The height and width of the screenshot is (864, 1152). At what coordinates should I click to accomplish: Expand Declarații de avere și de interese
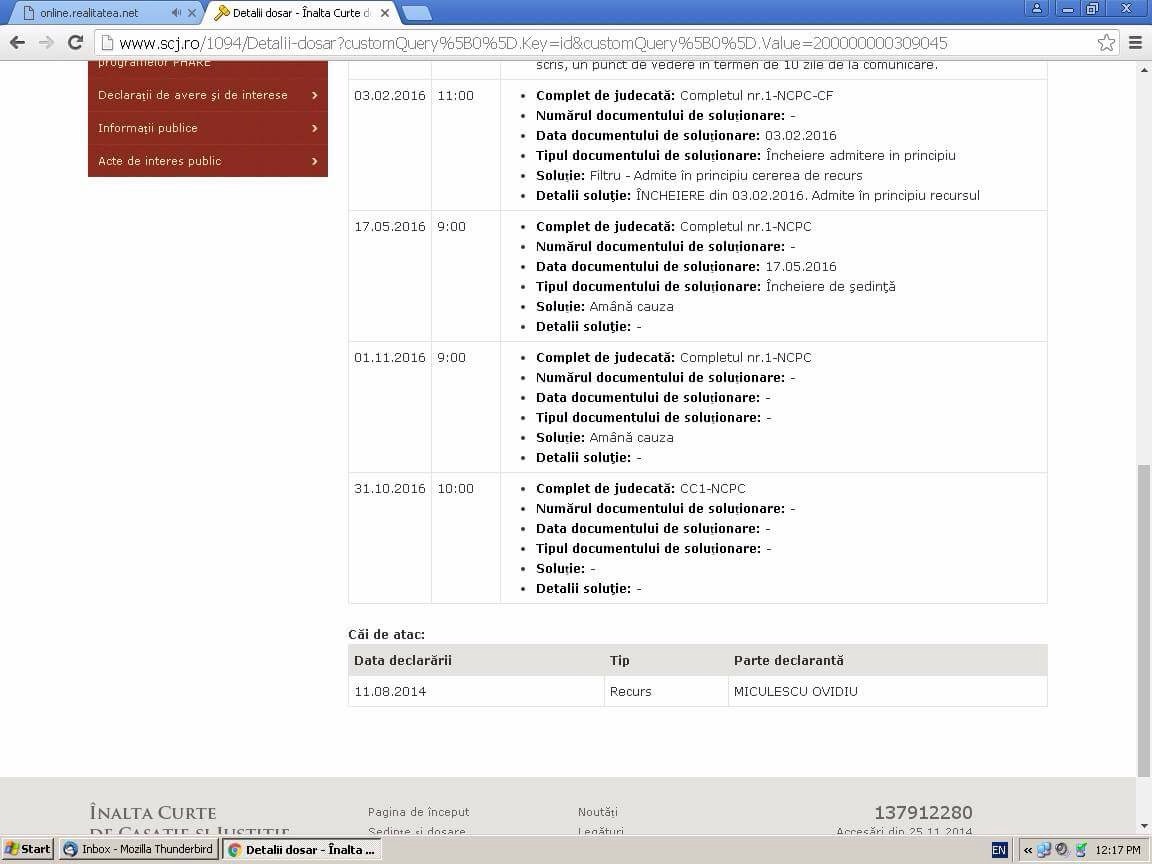point(207,95)
